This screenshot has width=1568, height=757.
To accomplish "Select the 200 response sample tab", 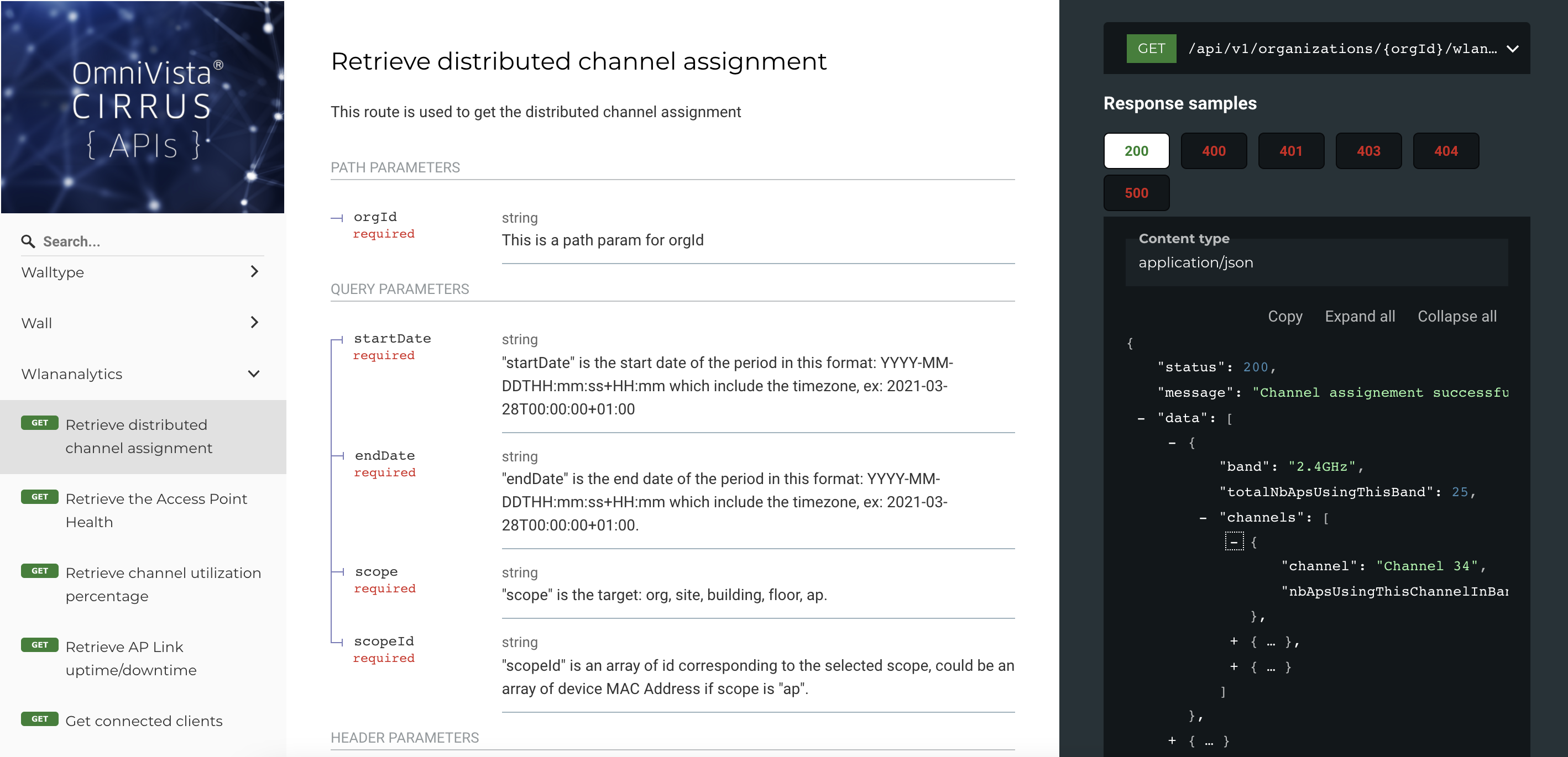I will pos(1136,151).
